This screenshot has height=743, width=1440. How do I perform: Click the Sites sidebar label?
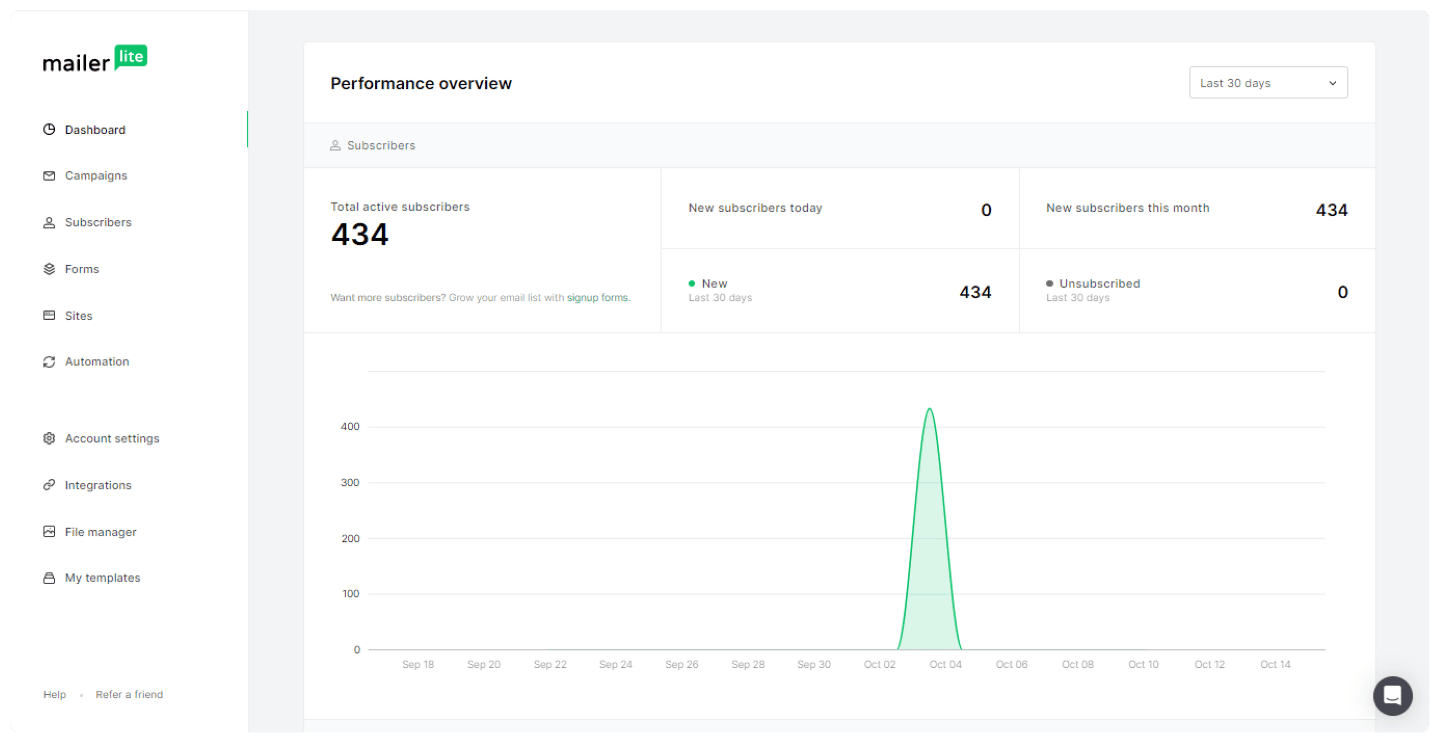click(x=79, y=316)
